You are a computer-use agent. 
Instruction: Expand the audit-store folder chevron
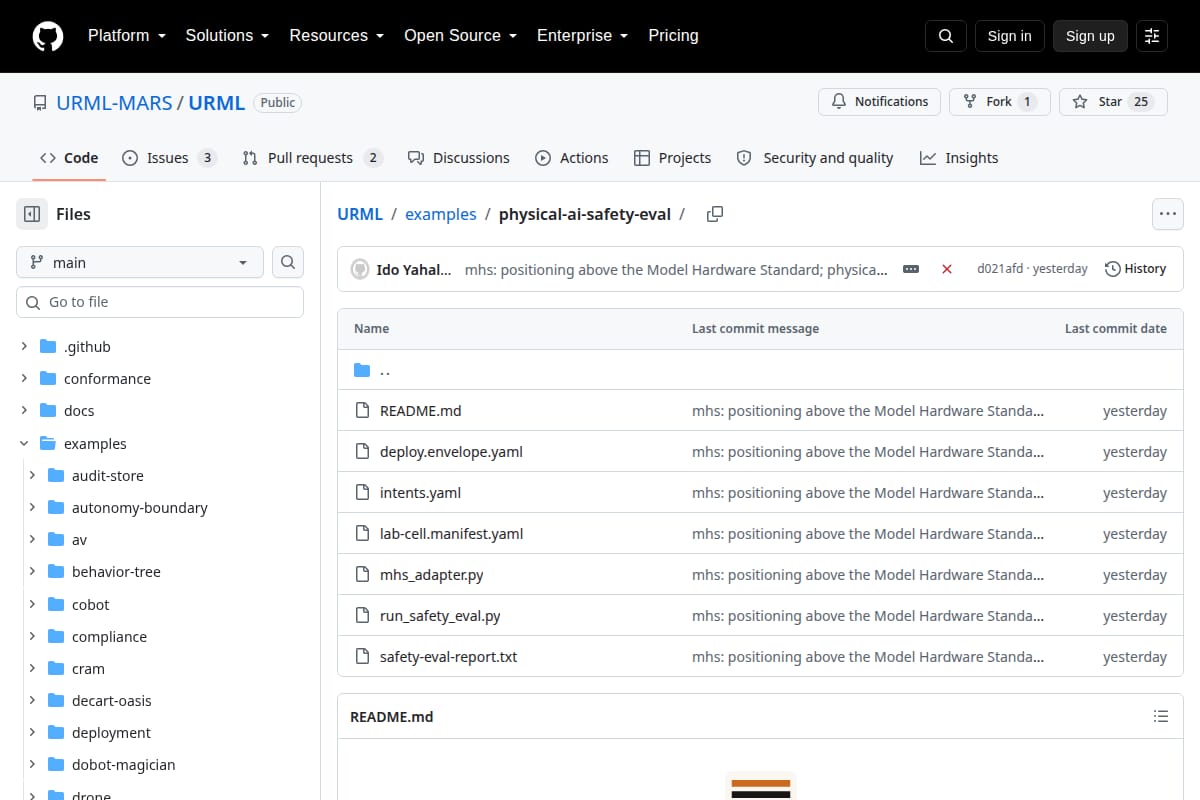pyautogui.click(x=32, y=476)
